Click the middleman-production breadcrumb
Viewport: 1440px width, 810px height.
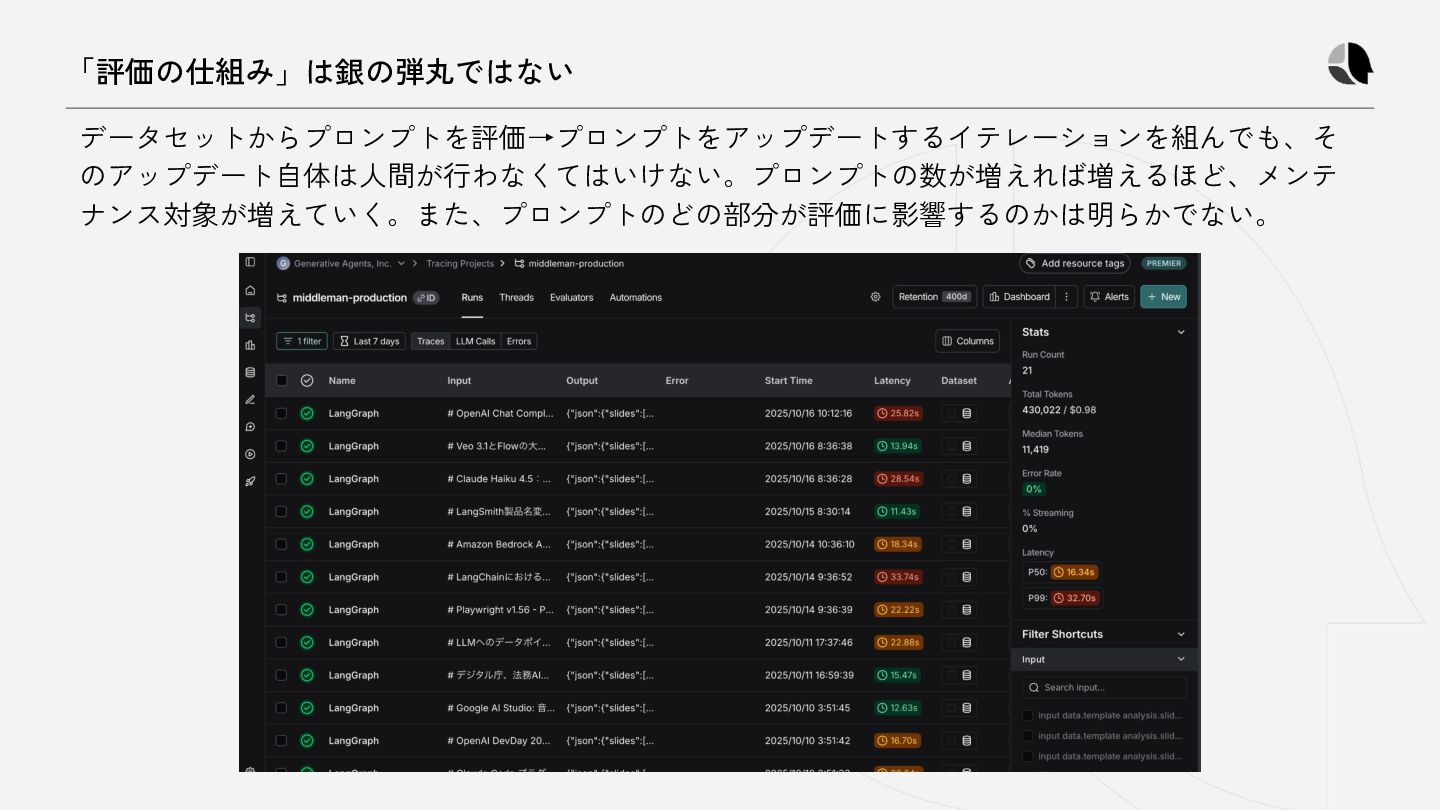[x=569, y=264]
